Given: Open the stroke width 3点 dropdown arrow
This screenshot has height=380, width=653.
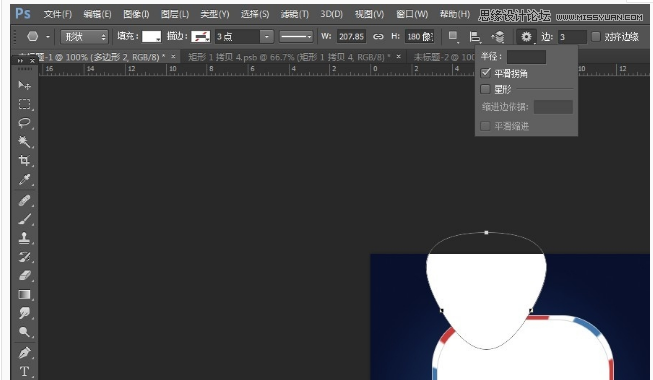Looking at the screenshot, I should click(267, 37).
